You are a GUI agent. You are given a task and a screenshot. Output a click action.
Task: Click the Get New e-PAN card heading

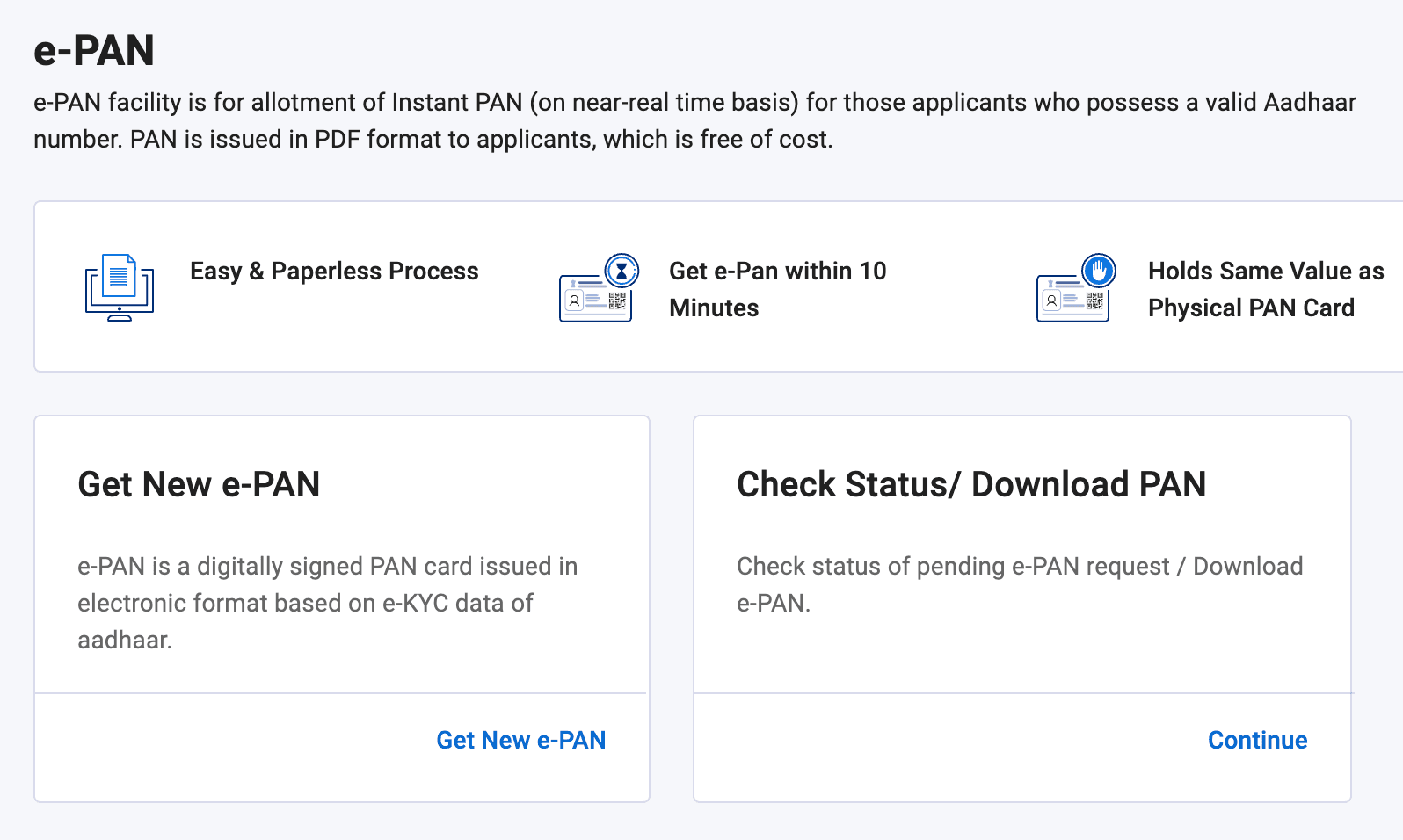click(199, 484)
